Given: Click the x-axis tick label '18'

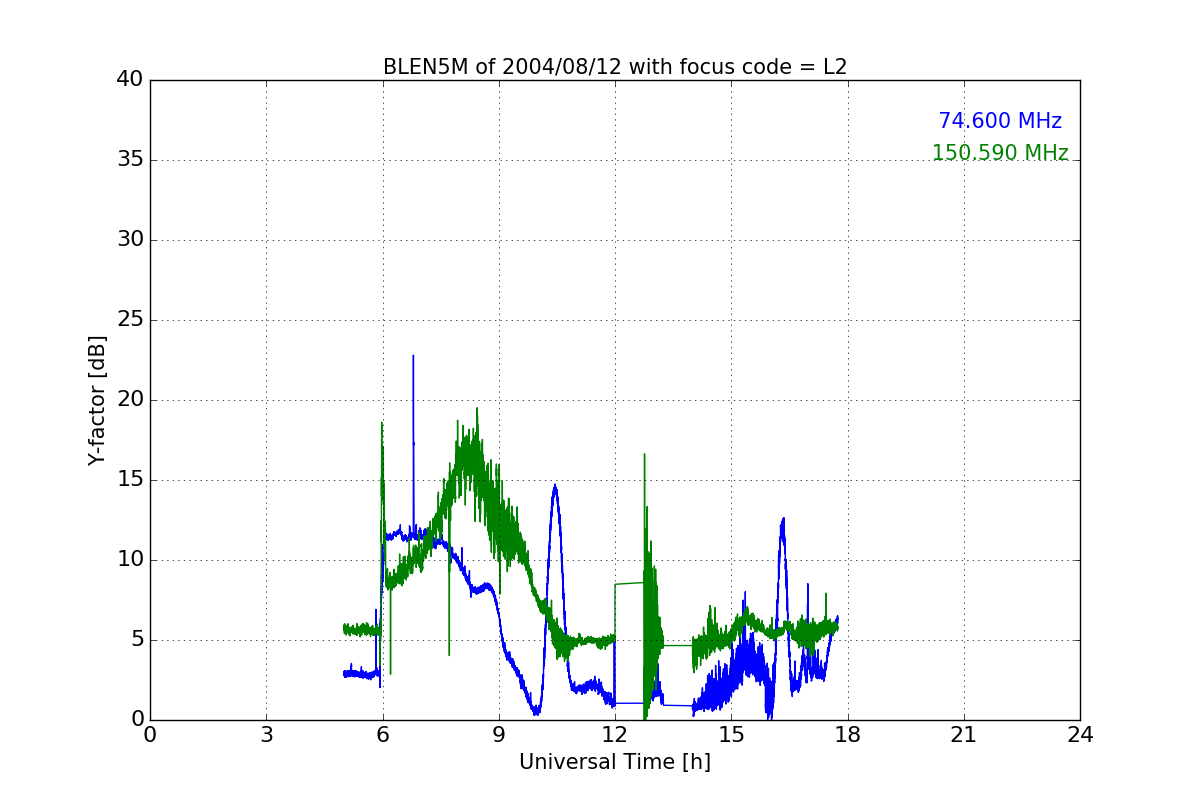Looking at the screenshot, I should 848,735.
